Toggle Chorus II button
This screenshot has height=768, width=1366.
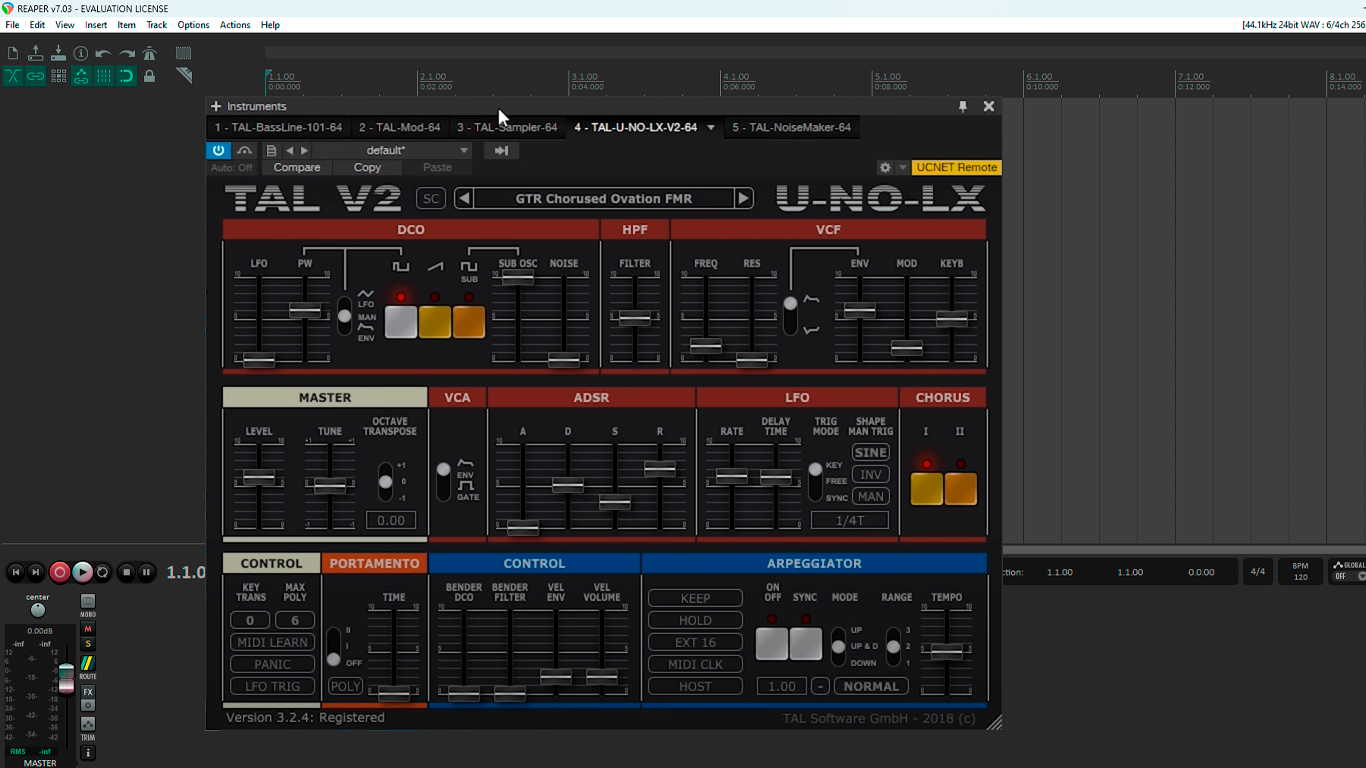coord(961,489)
